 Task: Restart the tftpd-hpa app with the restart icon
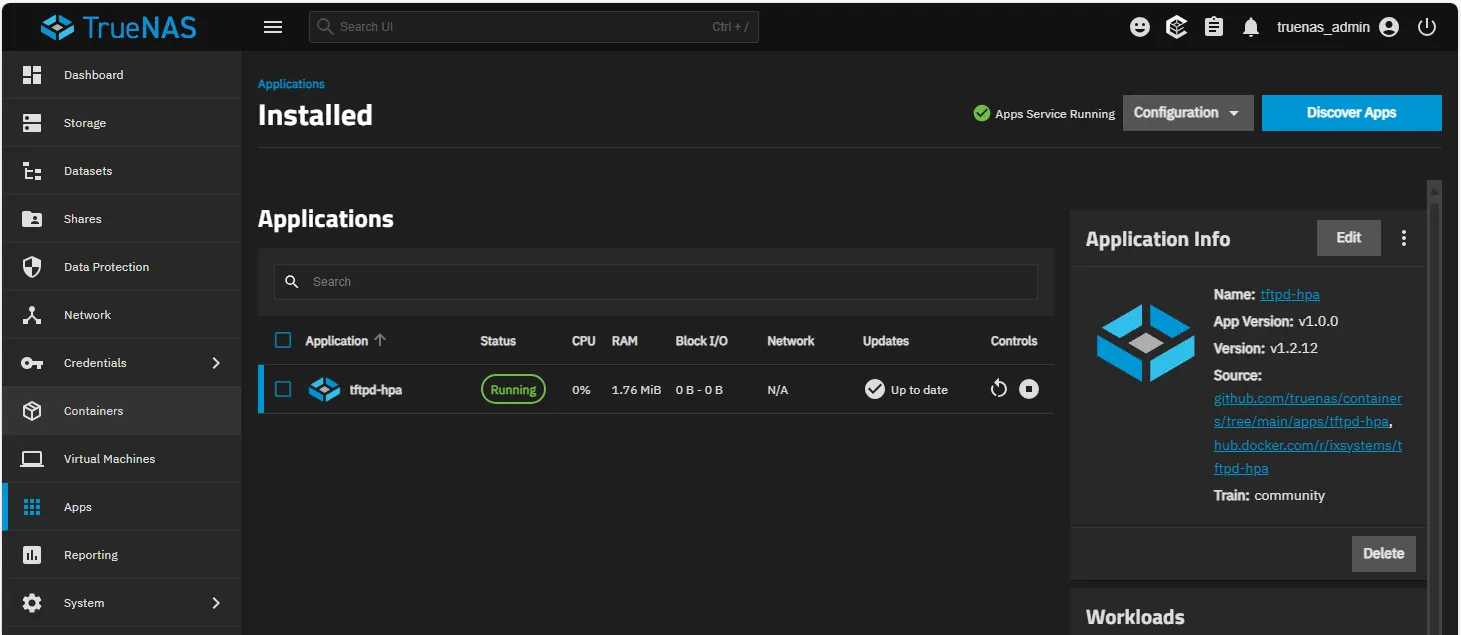pos(998,389)
